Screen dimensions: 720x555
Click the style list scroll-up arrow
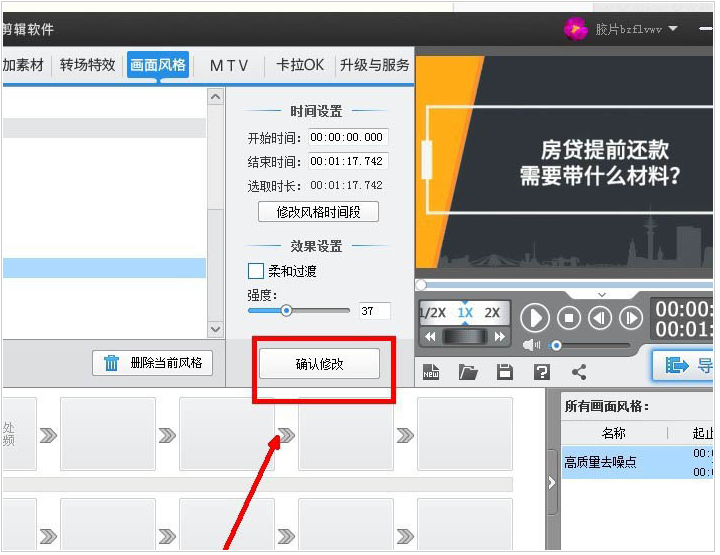[215, 97]
